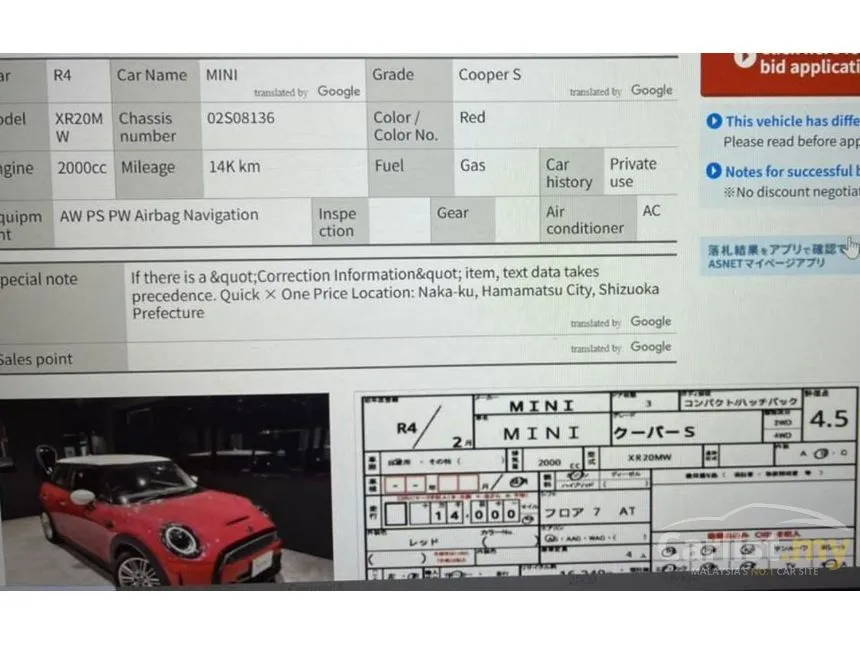Click arrow icon beside 'Notes for successful' link
The image size is (860, 645).
pyautogui.click(x=714, y=171)
